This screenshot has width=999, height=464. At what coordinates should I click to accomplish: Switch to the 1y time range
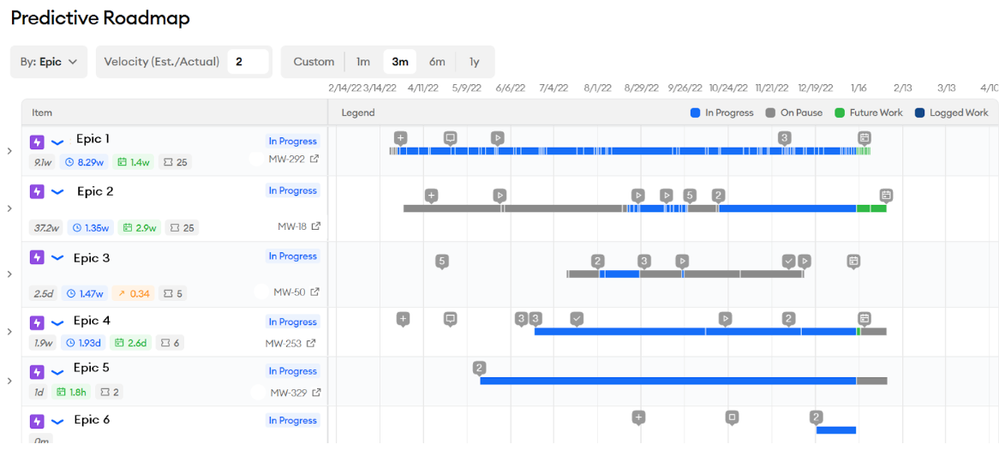click(474, 62)
